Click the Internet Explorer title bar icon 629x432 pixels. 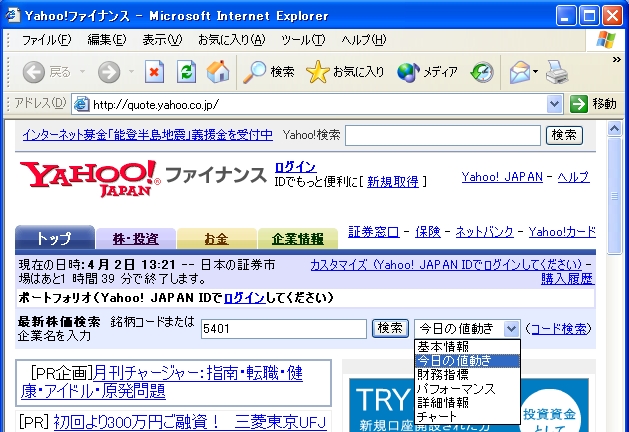(x=12, y=15)
